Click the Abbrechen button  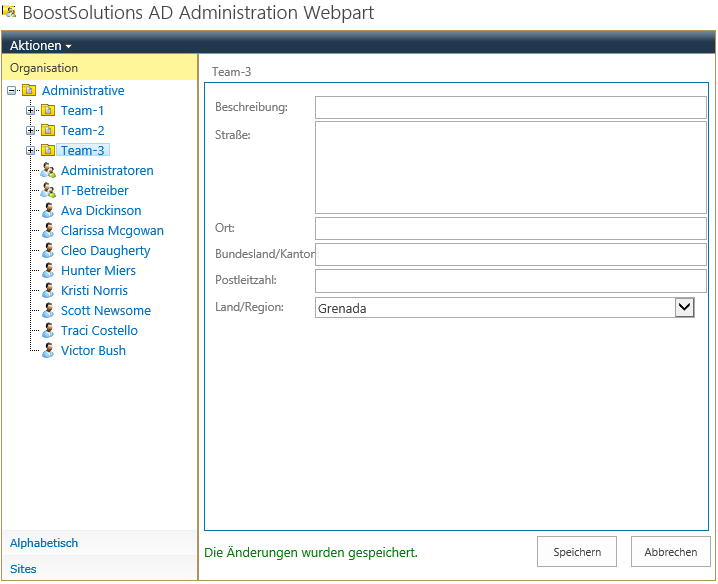pyautogui.click(x=671, y=552)
